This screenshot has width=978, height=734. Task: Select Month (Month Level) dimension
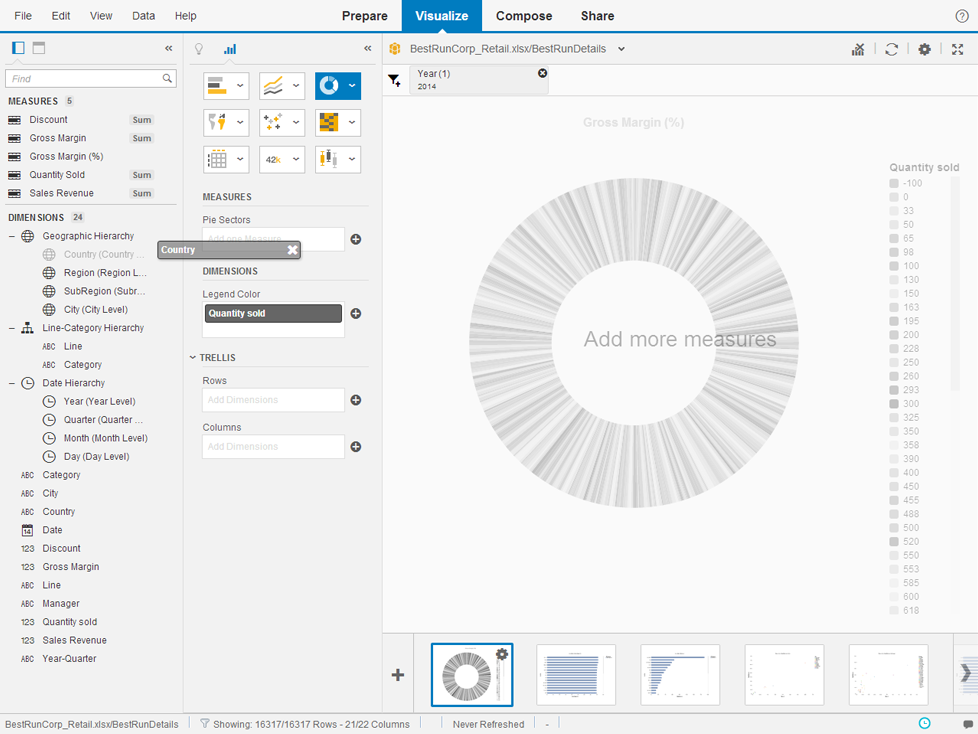[x=105, y=438]
